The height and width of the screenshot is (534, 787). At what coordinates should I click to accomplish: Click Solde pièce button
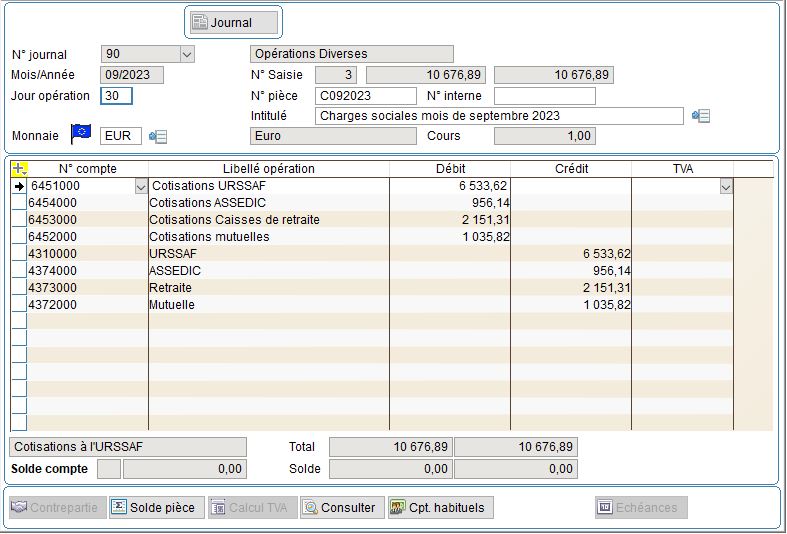click(x=157, y=507)
